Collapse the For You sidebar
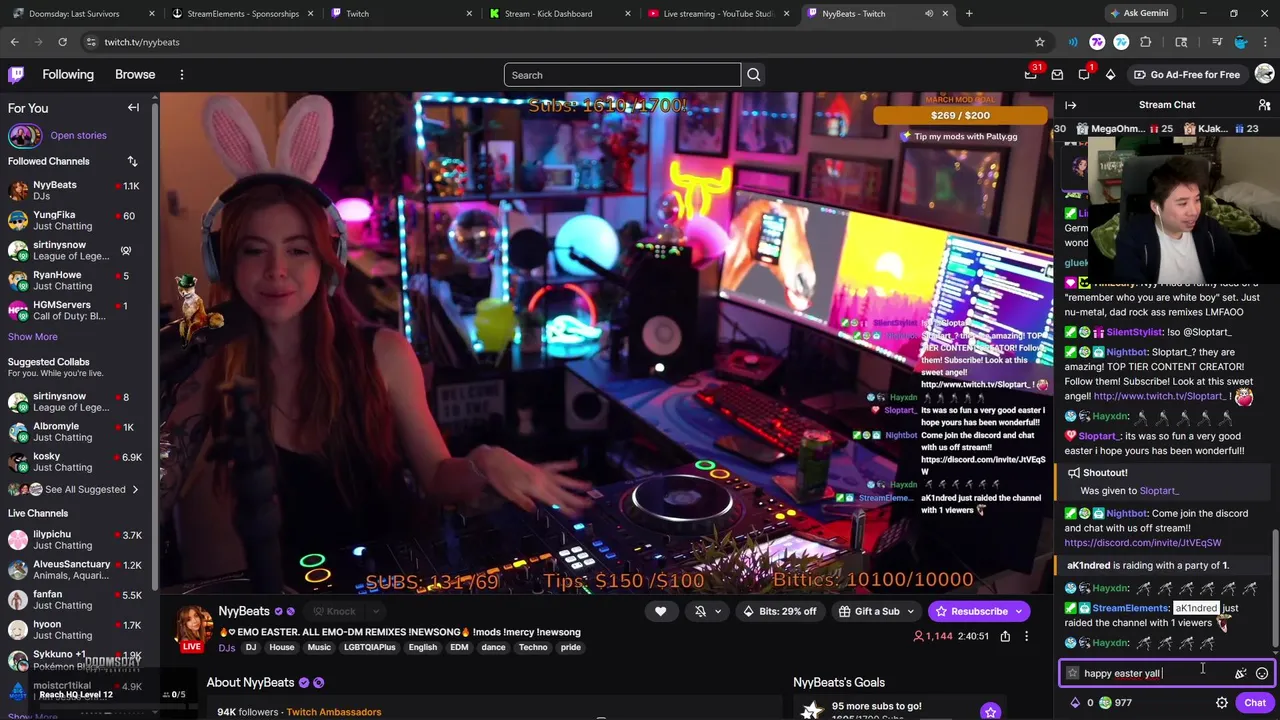Screen dimensions: 1280x720 click(133, 108)
